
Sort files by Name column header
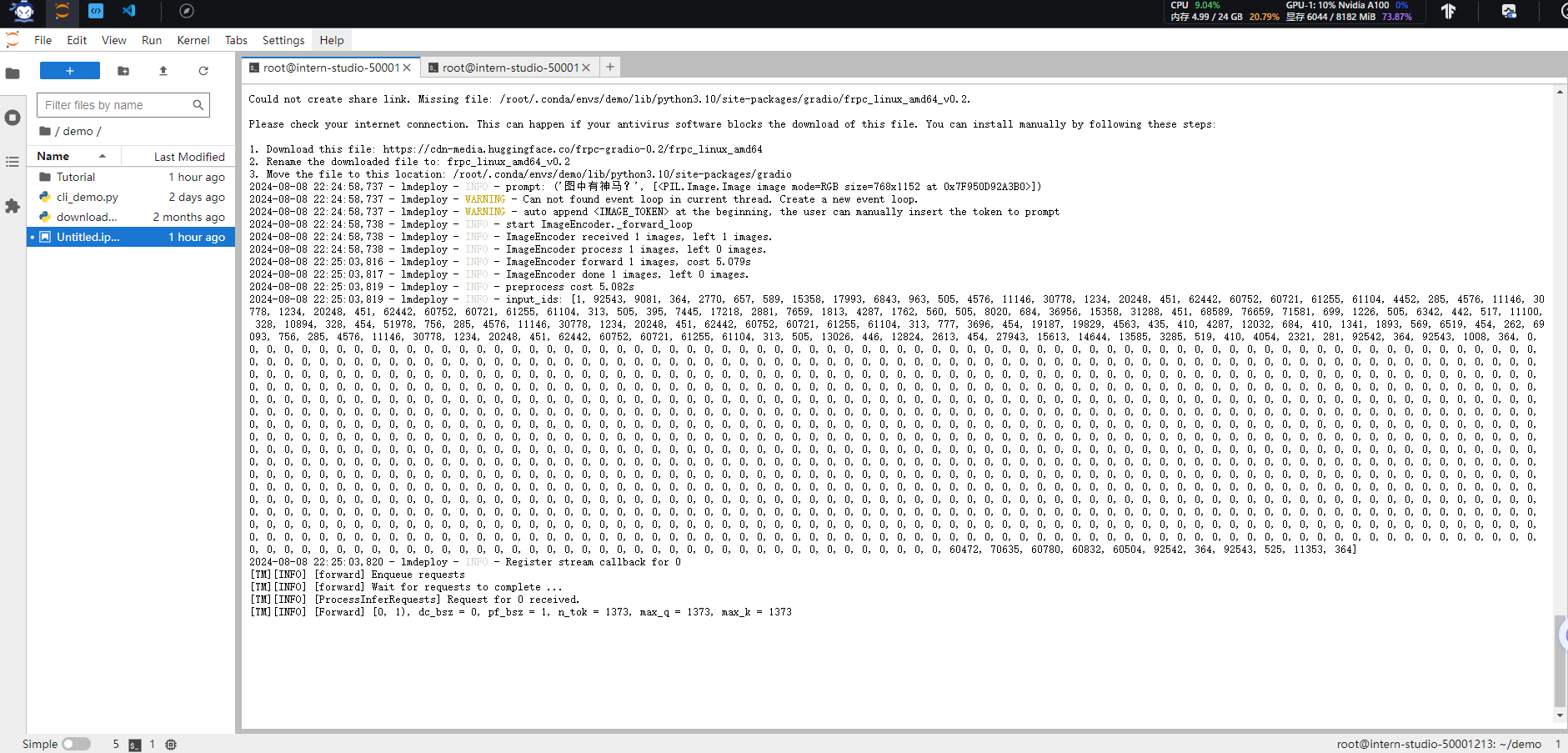point(73,156)
